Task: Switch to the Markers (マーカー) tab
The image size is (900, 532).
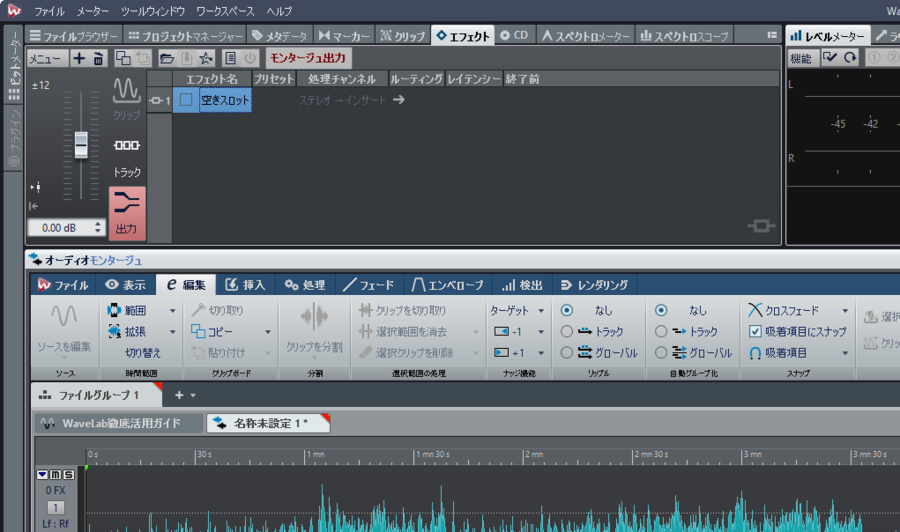Action: click(x=344, y=36)
